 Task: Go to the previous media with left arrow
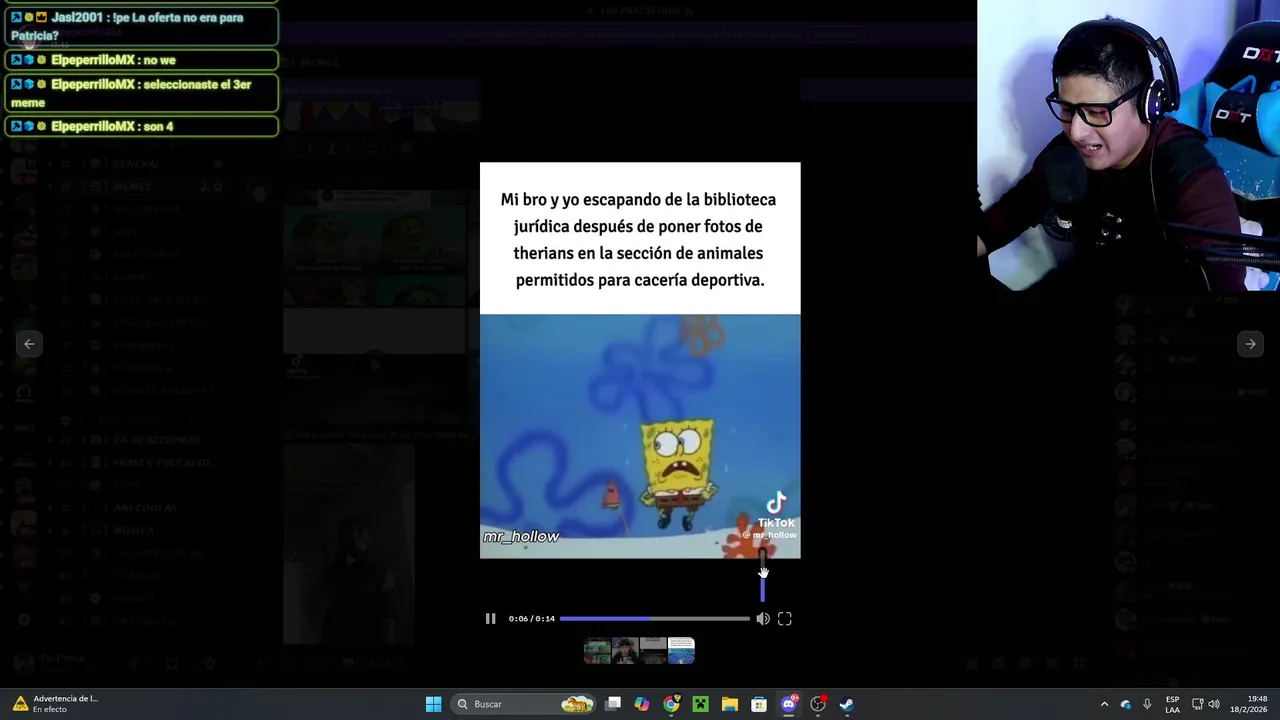coord(29,344)
